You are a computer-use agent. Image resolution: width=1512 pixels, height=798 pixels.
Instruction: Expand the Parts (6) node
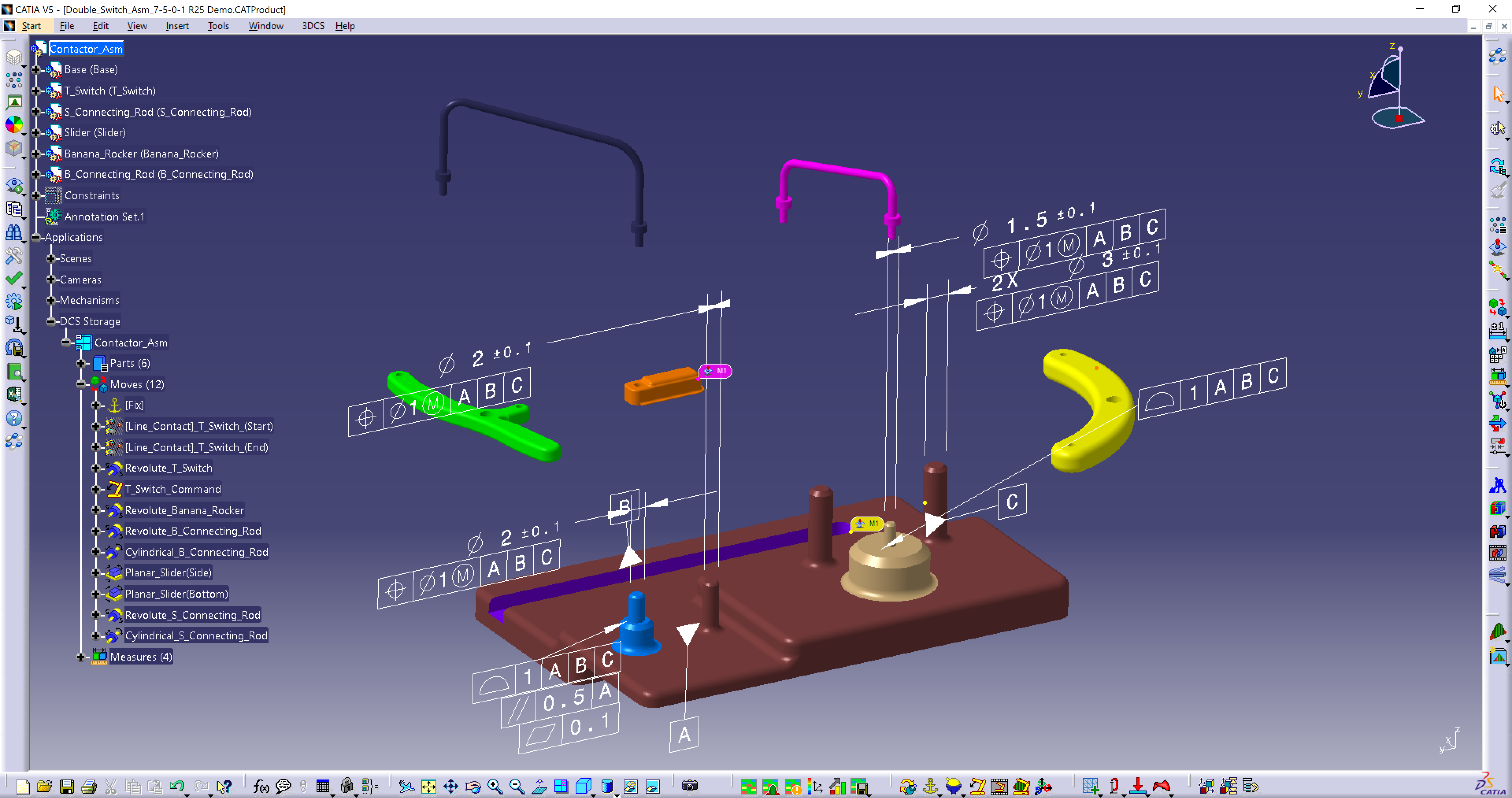click(x=81, y=363)
